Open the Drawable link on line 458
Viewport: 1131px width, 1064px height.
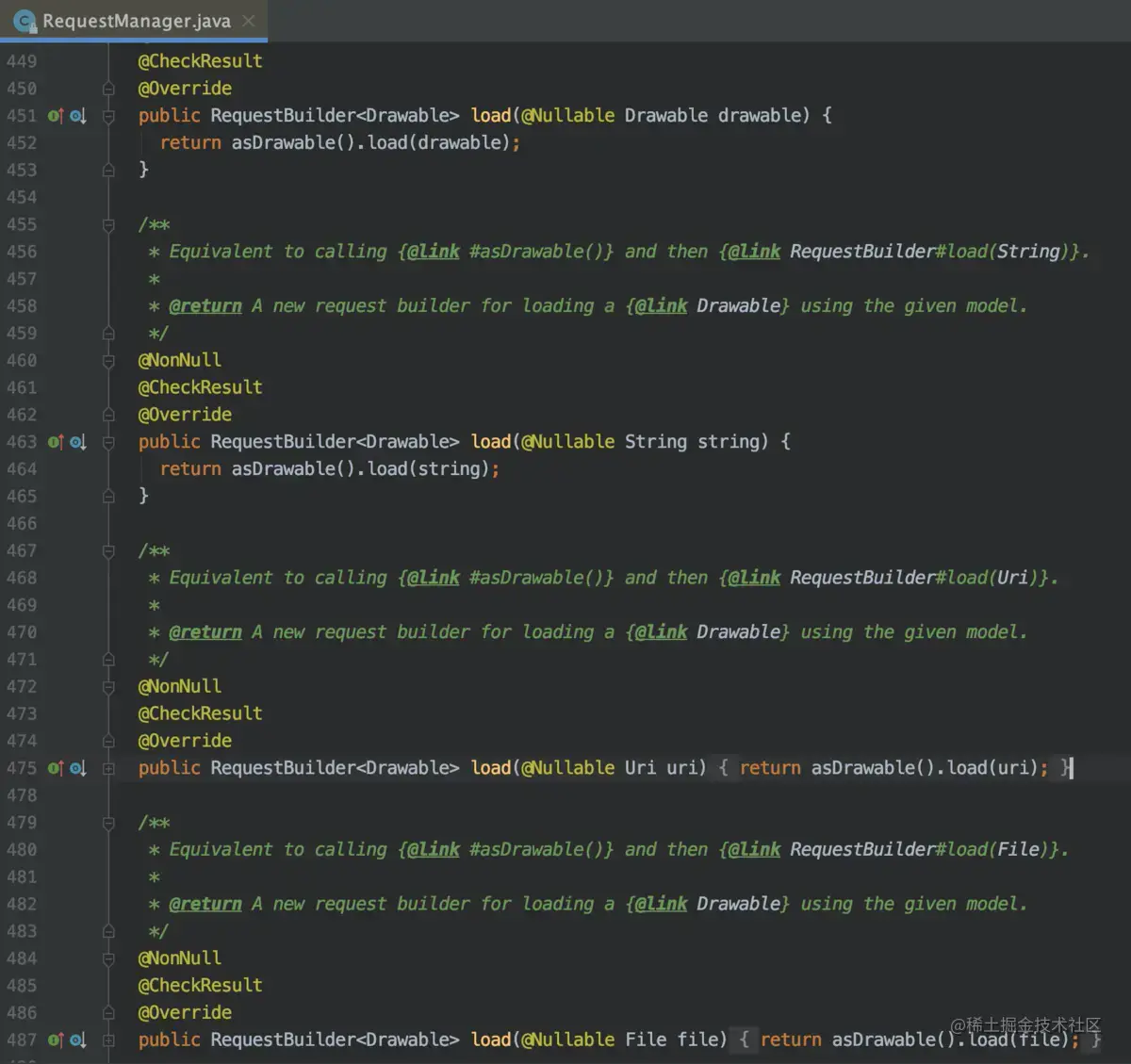[738, 306]
